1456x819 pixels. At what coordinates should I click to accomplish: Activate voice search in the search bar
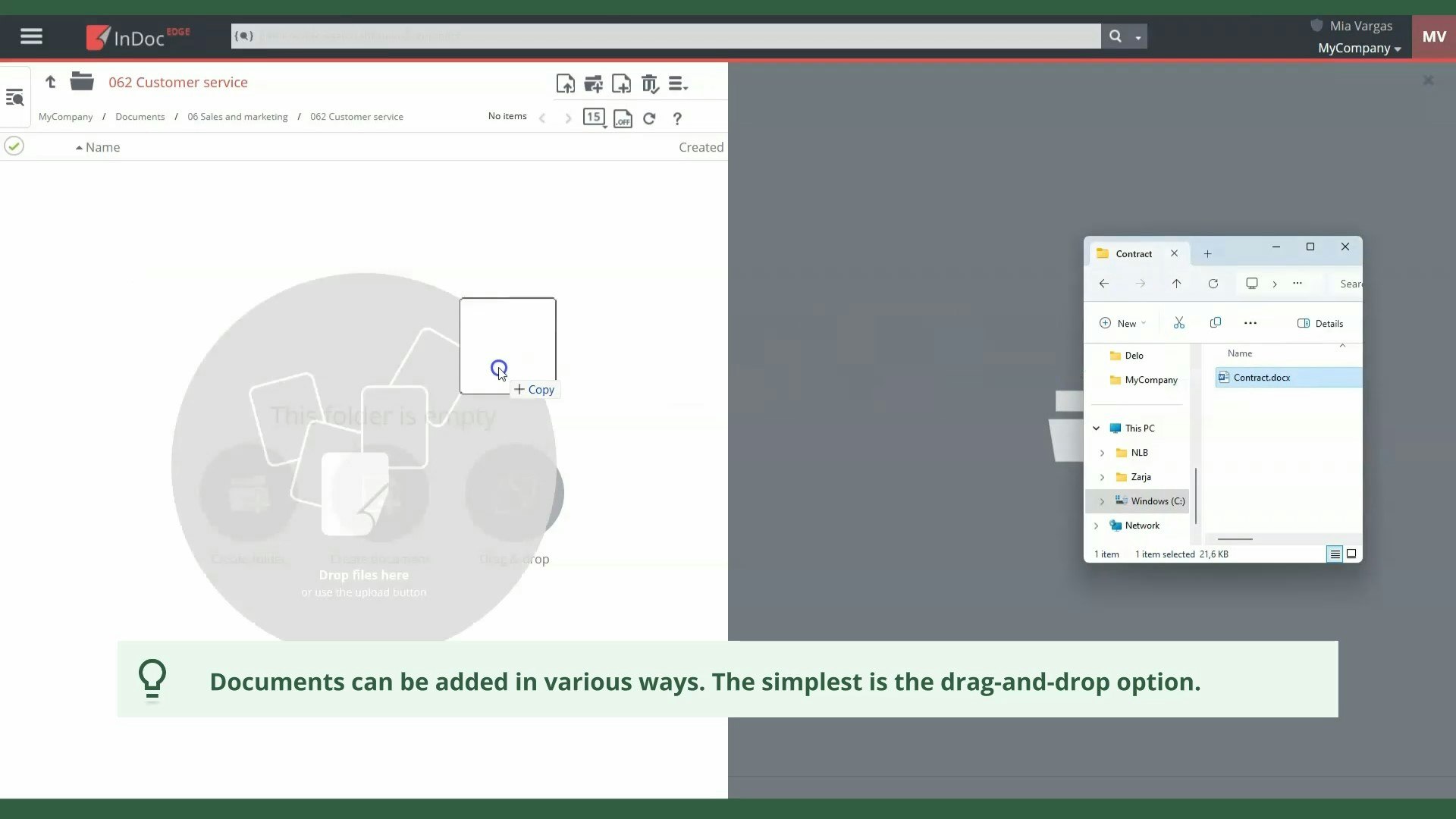point(244,36)
